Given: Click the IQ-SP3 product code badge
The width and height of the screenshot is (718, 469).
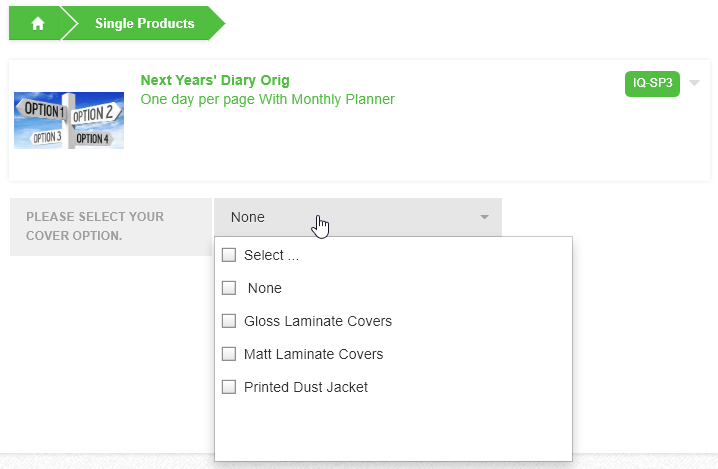Looking at the screenshot, I should (652, 83).
